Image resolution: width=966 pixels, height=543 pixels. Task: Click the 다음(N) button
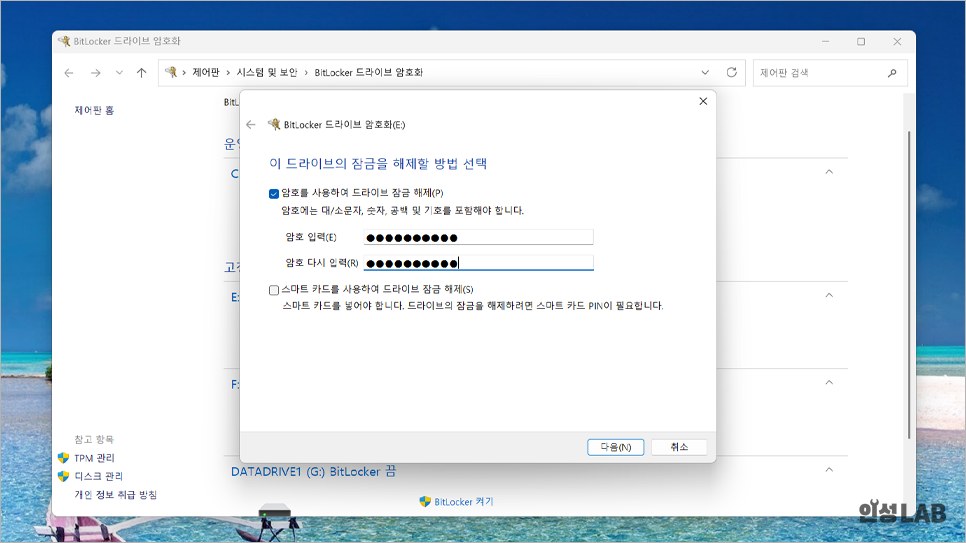tap(615, 447)
